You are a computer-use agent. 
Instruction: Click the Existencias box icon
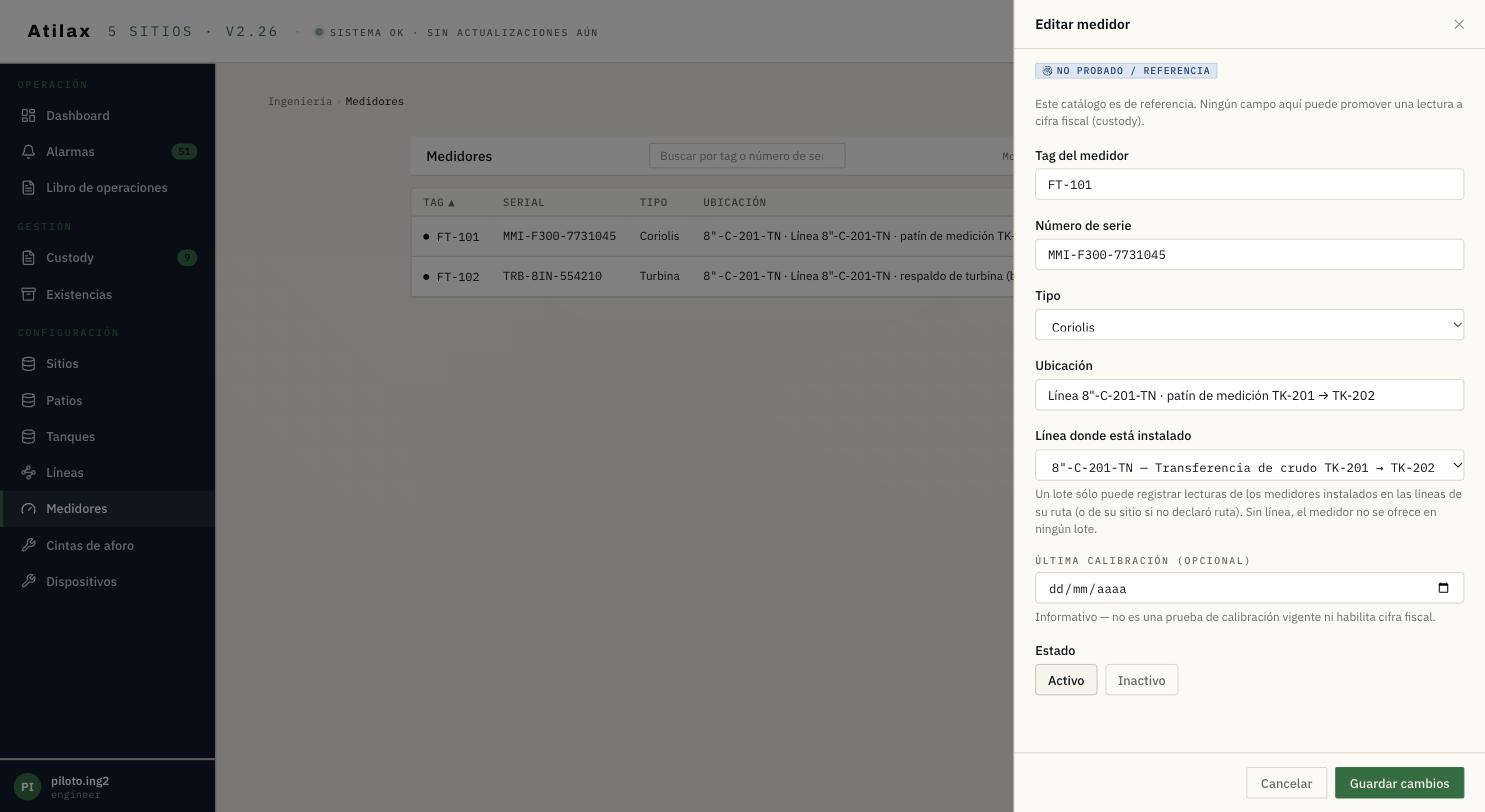(x=29, y=295)
